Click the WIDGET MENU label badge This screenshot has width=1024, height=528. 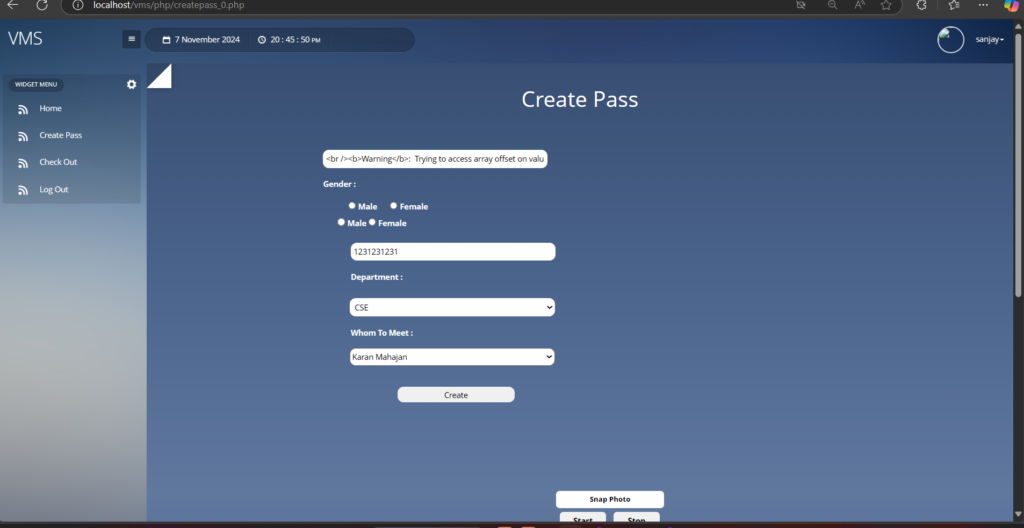point(36,84)
